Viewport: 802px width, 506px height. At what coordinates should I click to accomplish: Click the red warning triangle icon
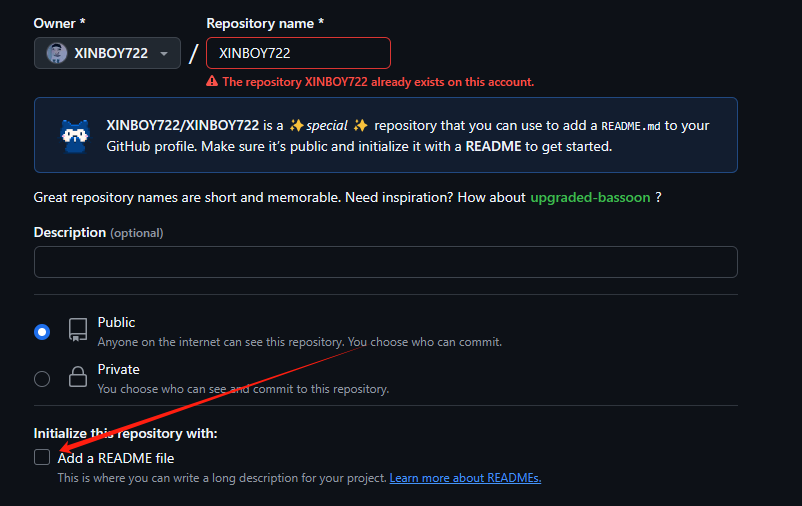(x=212, y=81)
